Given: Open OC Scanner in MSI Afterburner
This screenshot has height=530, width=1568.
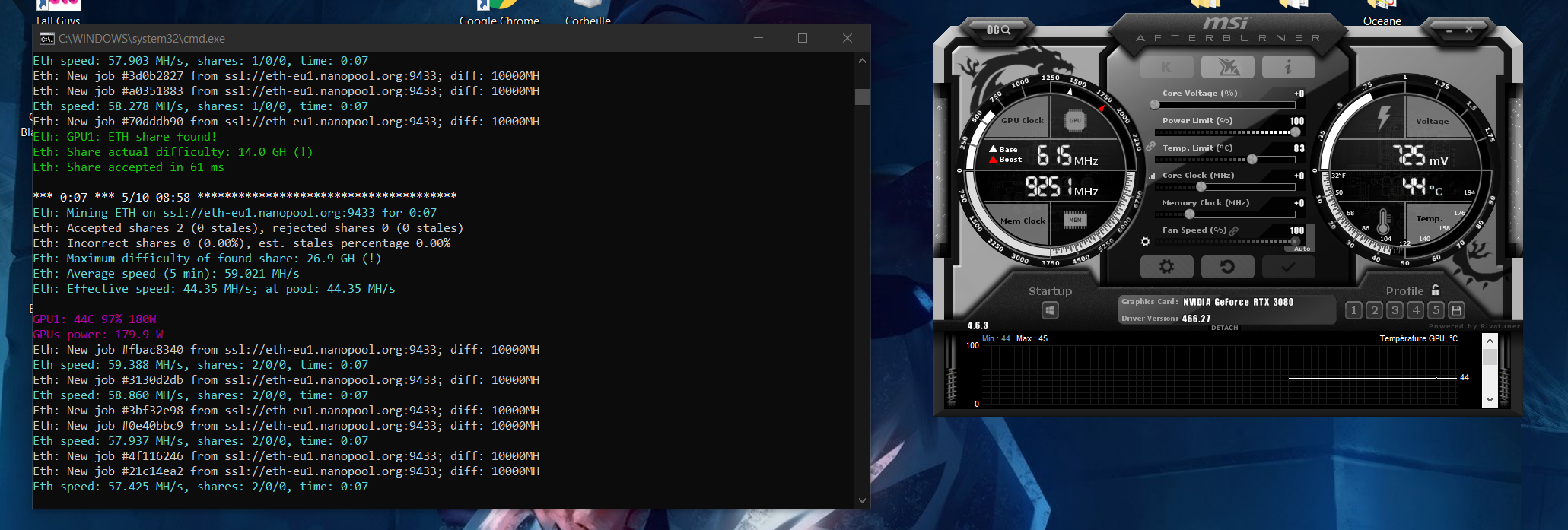Looking at the screenshot, I should 998,30.
